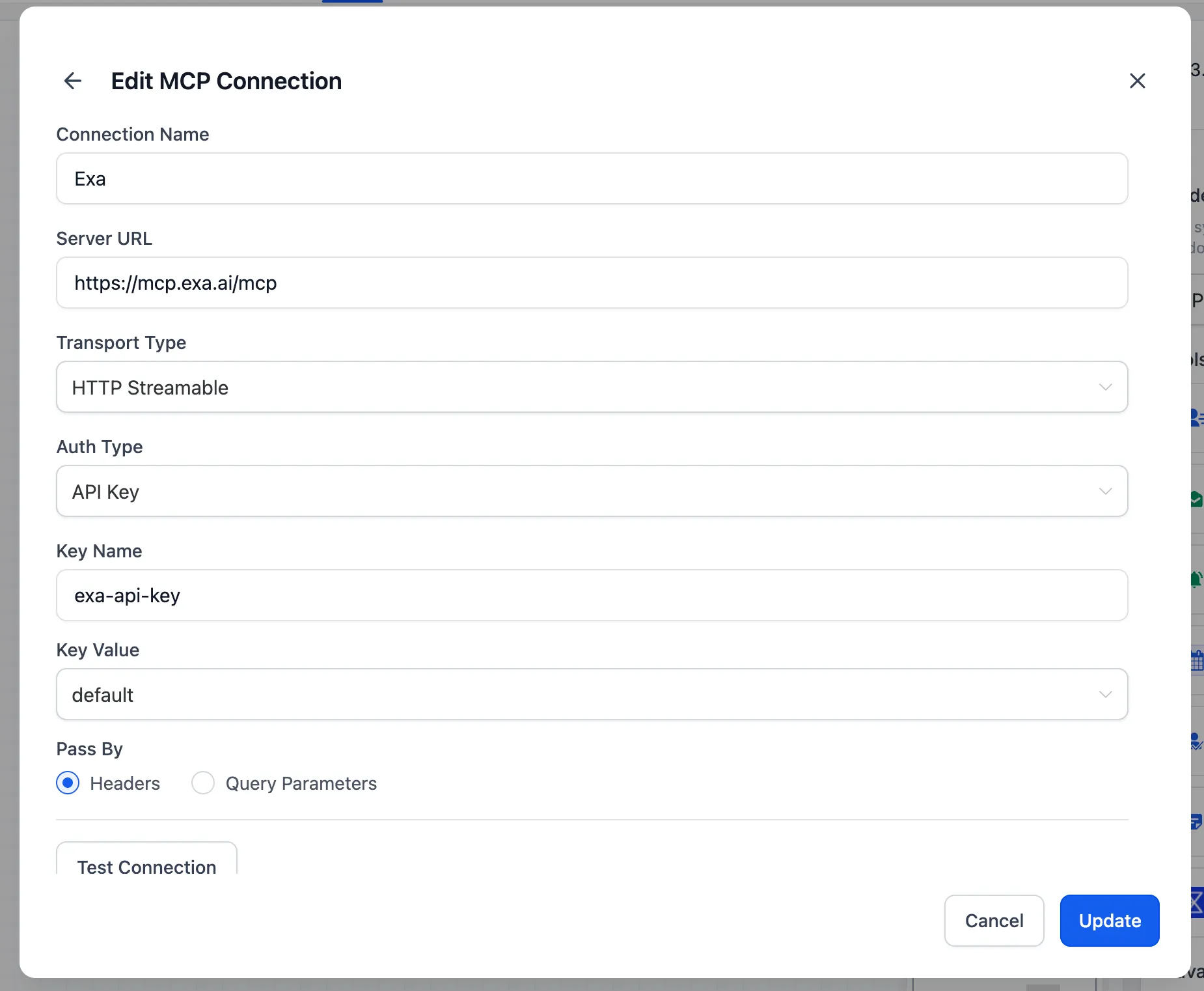Select the blue calendar icon on the right edge

(x=1196, y=659)
